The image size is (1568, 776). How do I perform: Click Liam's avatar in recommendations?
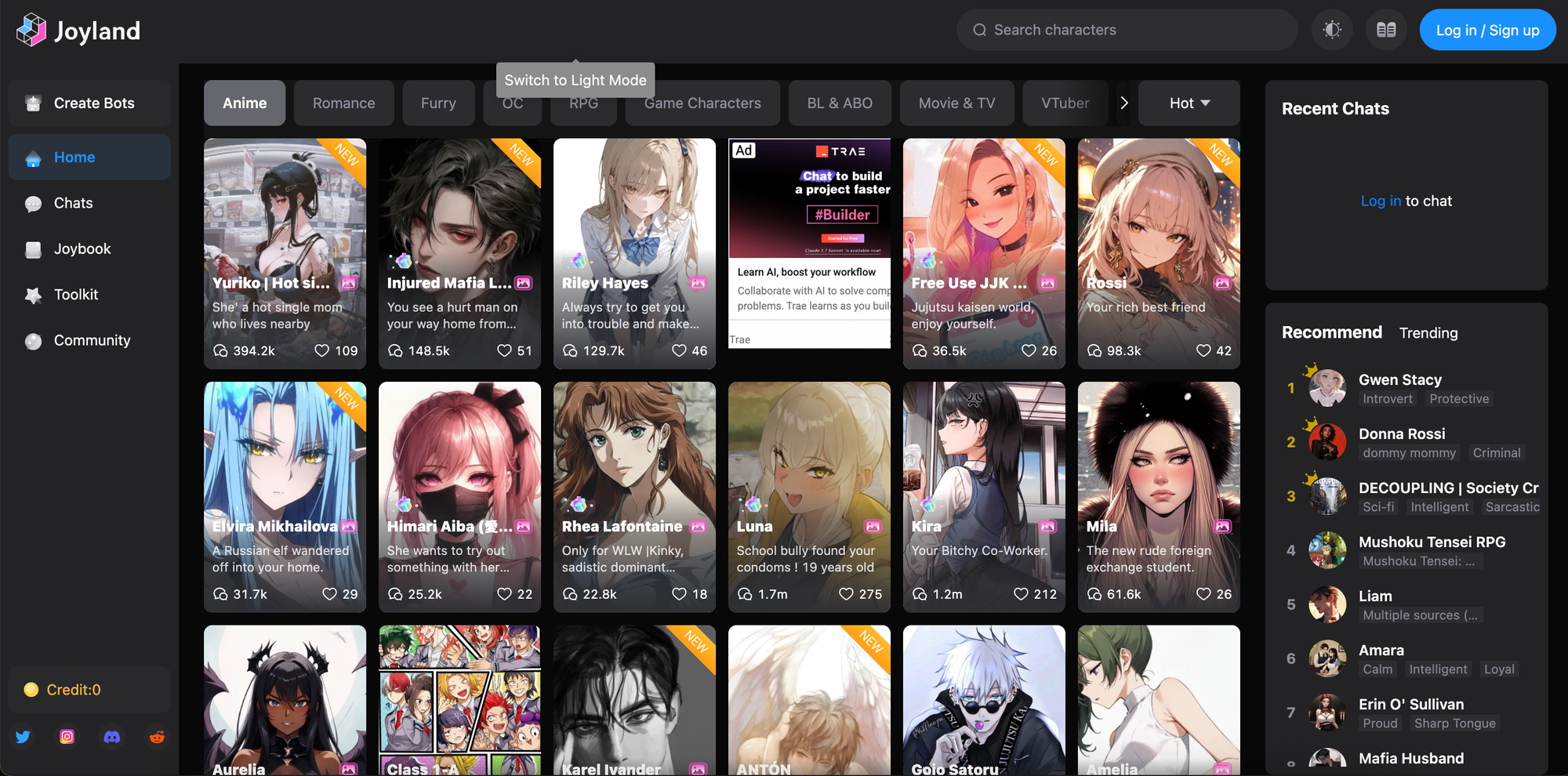pyautogui.click(x=1327, y=604)
